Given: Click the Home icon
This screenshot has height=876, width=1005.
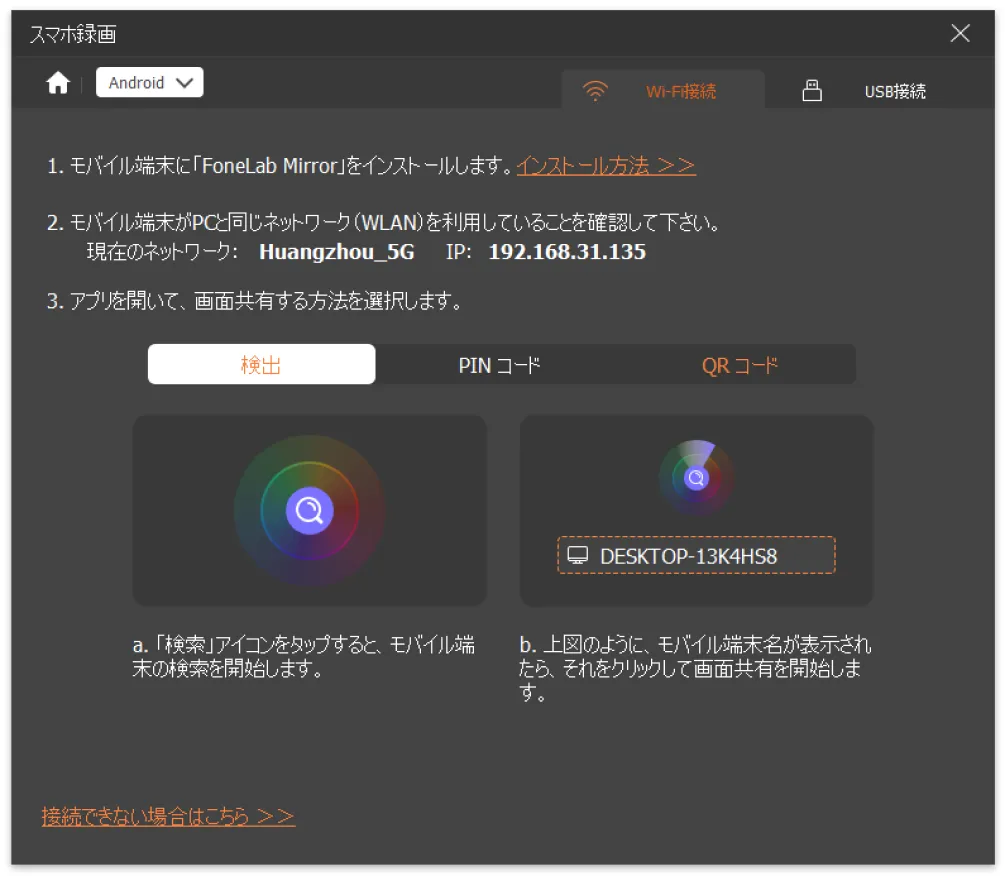Looking at the screenshot, I should (58, 83).
